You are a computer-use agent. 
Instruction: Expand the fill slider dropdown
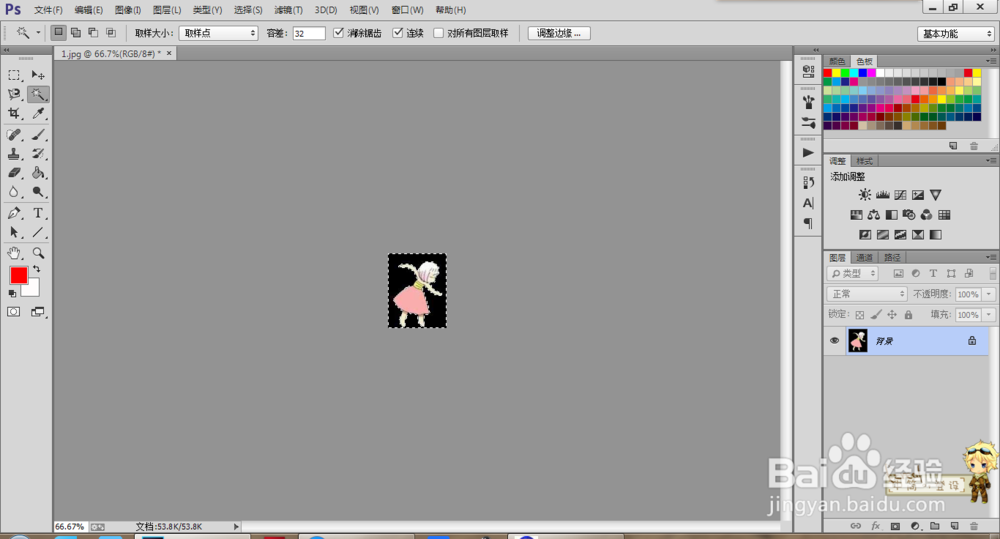pyautogui.click(x=989, y=314)
